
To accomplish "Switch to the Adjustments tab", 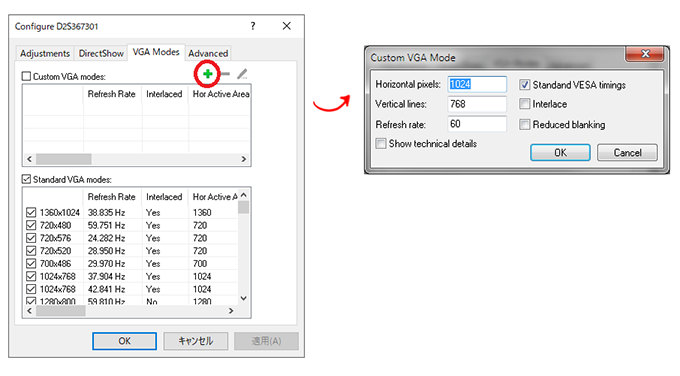I will 45,53.
